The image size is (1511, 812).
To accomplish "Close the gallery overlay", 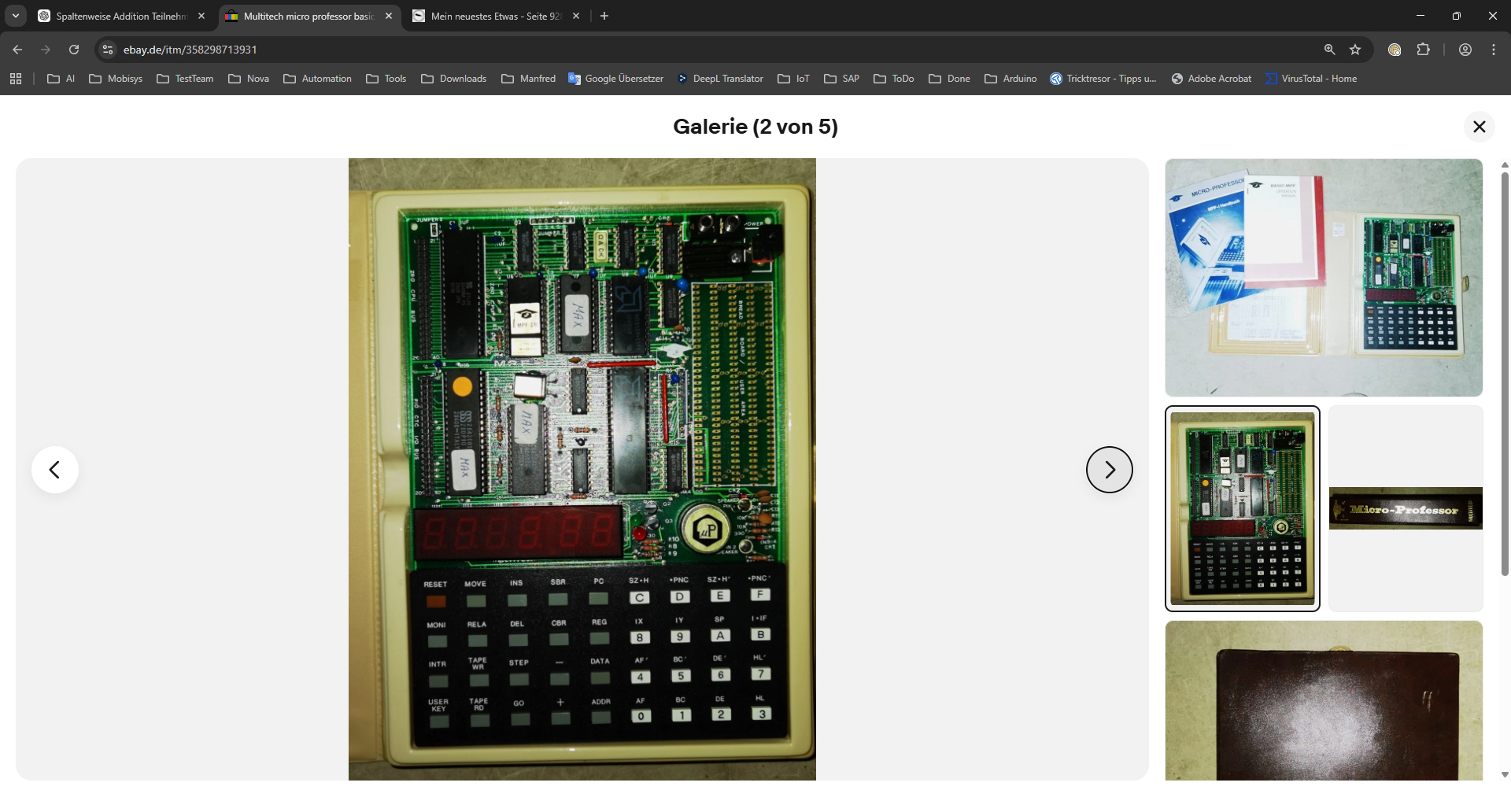I will click(1479, 127).
